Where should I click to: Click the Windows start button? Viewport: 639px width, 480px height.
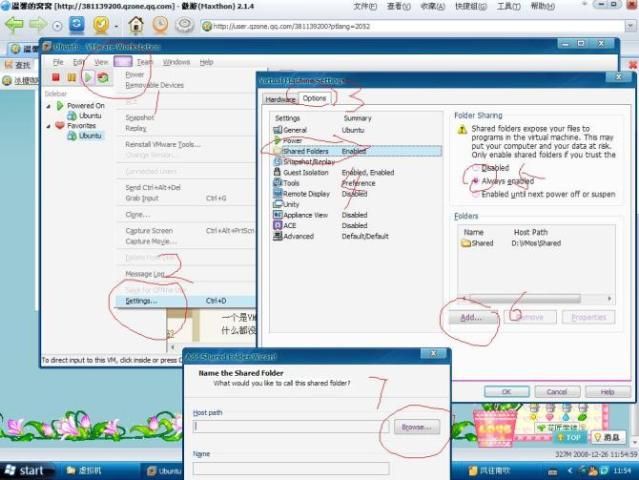tap(25, 471)
